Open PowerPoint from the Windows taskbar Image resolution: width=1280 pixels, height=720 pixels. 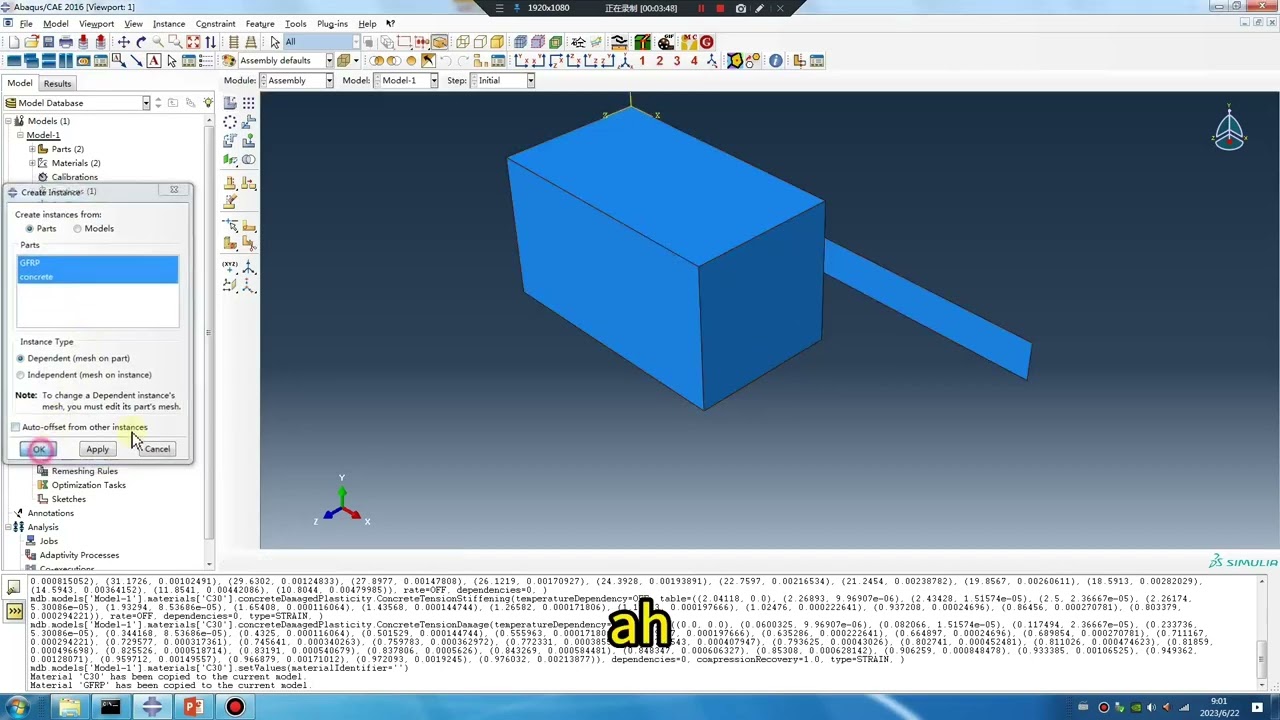coord(193,707)
